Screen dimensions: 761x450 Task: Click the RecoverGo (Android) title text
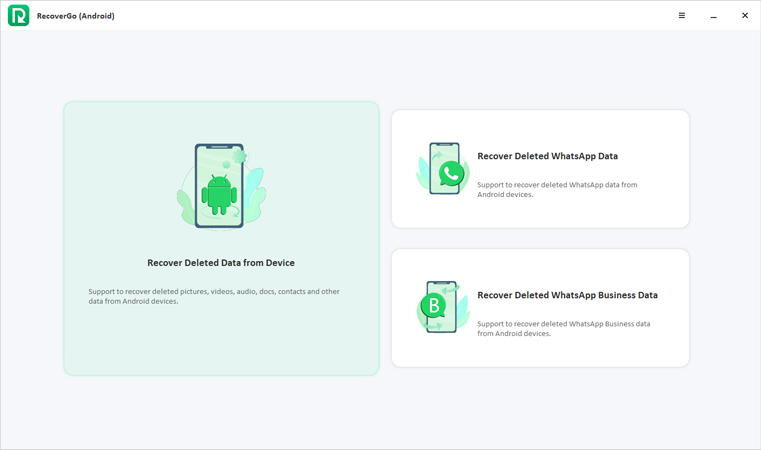(x=76, y=16)
